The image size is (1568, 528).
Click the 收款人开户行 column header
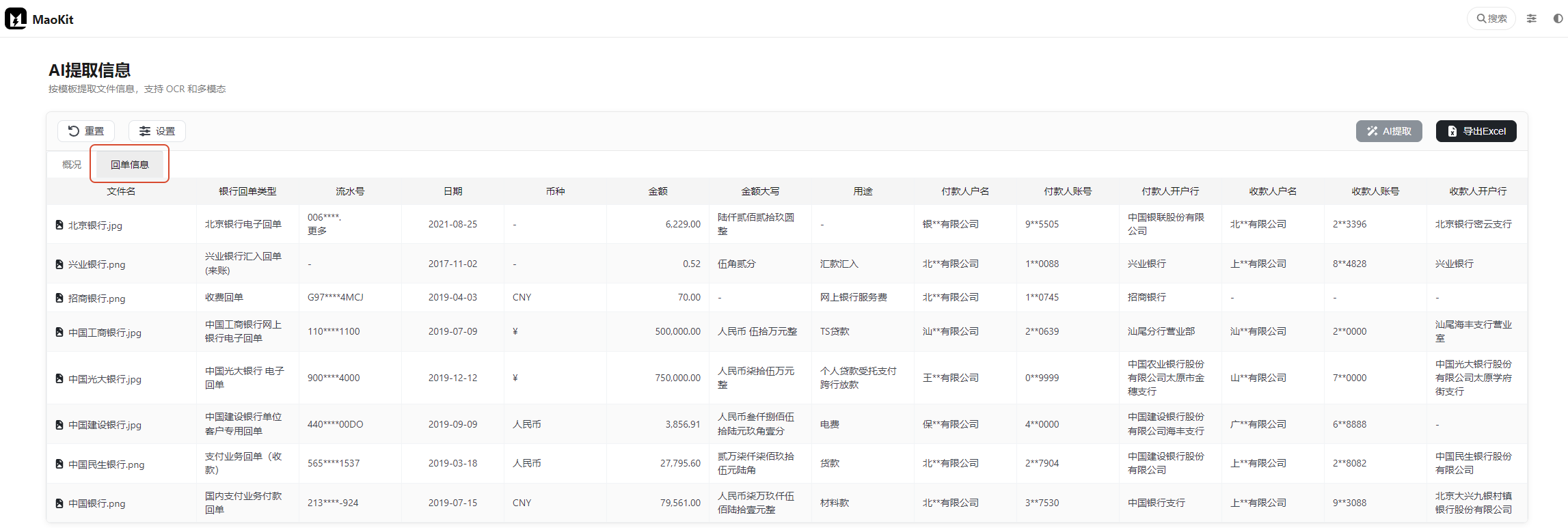point(1478,191)
